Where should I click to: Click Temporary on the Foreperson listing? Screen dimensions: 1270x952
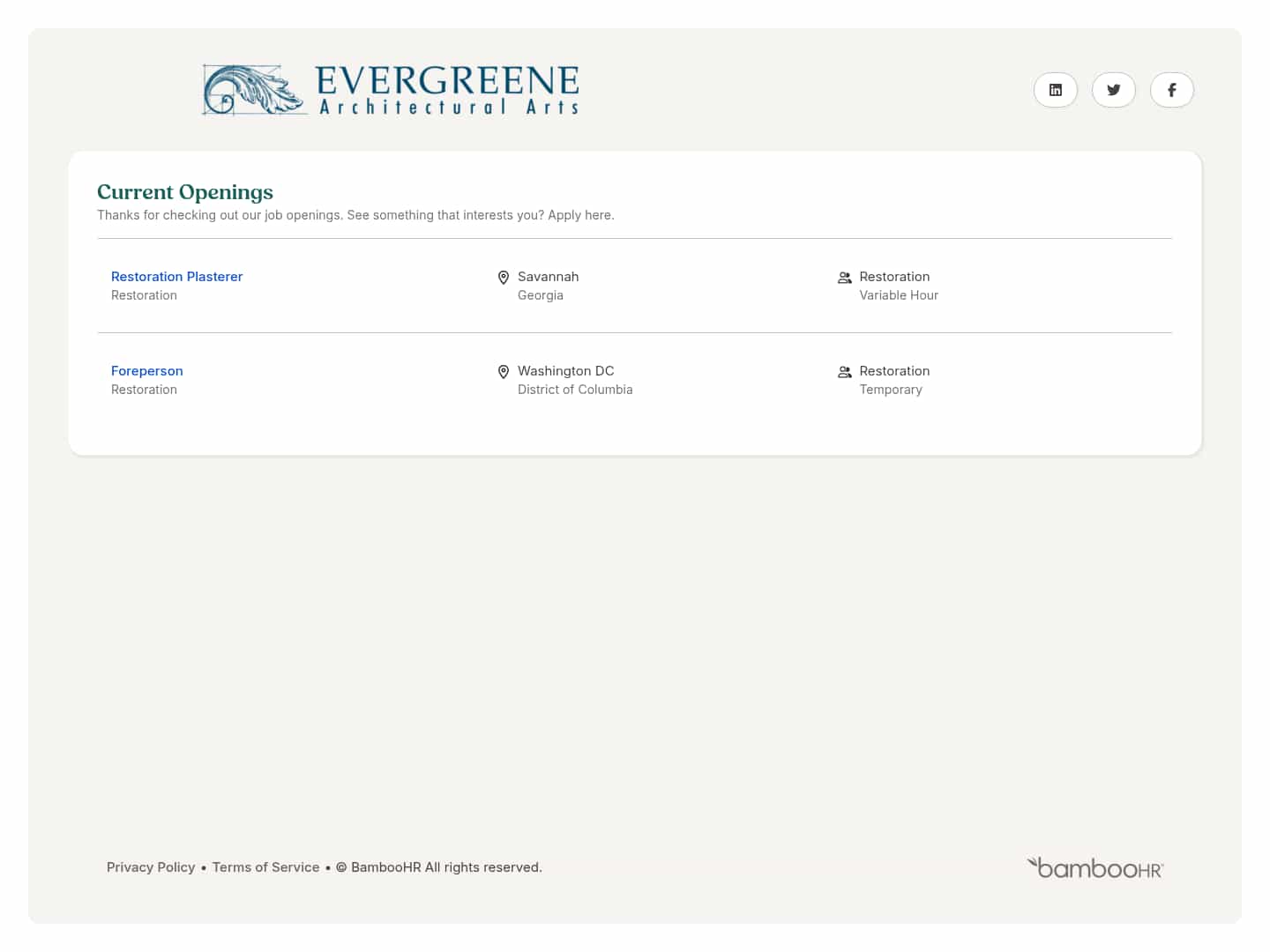(x=891, y=389)
